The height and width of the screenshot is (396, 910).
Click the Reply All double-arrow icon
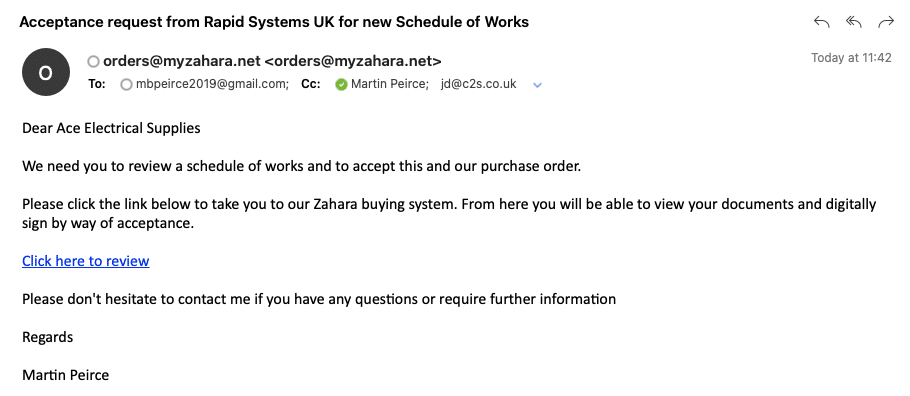coord(853,22)
